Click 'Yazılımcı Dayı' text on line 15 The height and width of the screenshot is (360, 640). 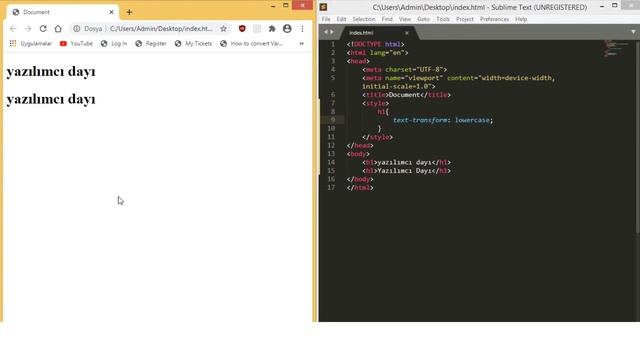(x=404, y=171)
